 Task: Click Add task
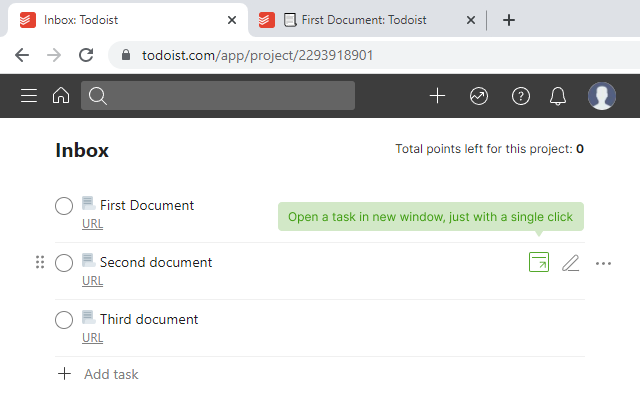pyautogui.click(x=98, y=374)
